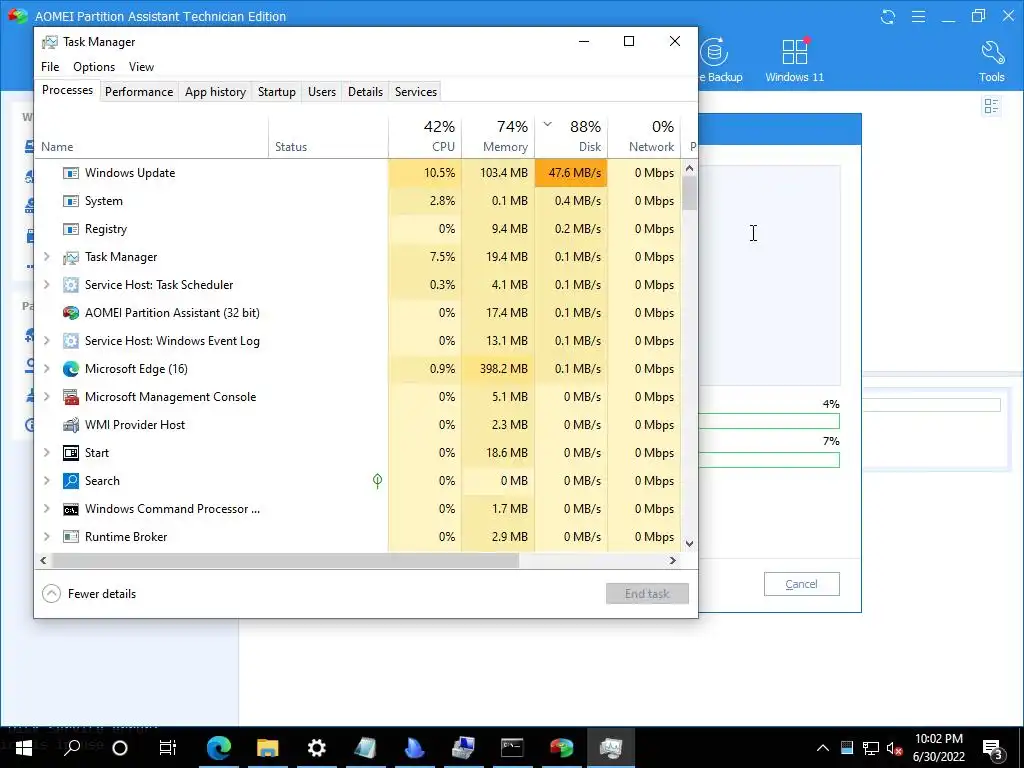Expand the Start process group
This screenshot has height=768, width=1024.
point(46,453)
